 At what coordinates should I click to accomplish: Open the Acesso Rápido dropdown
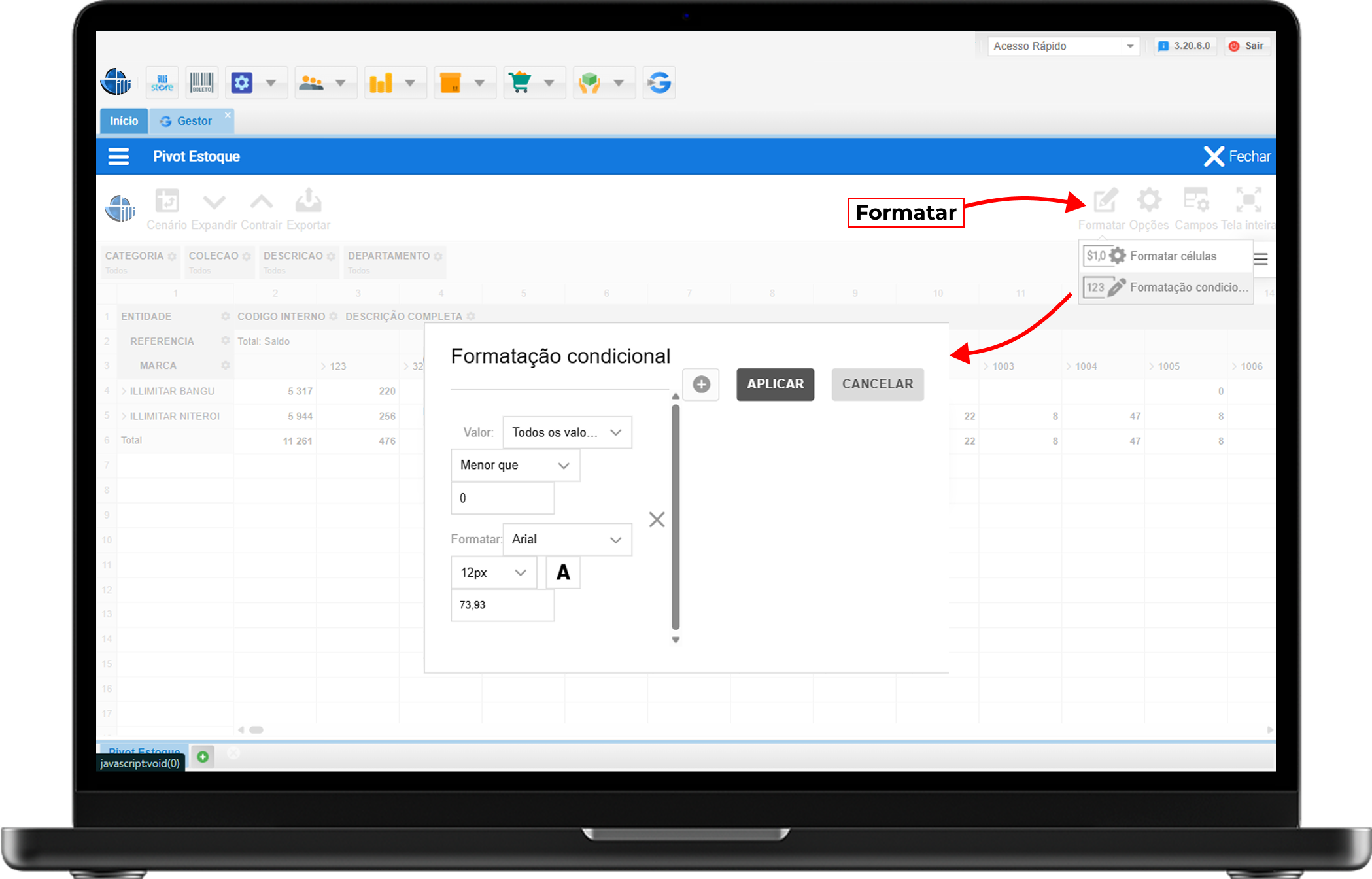[1063, 46]
